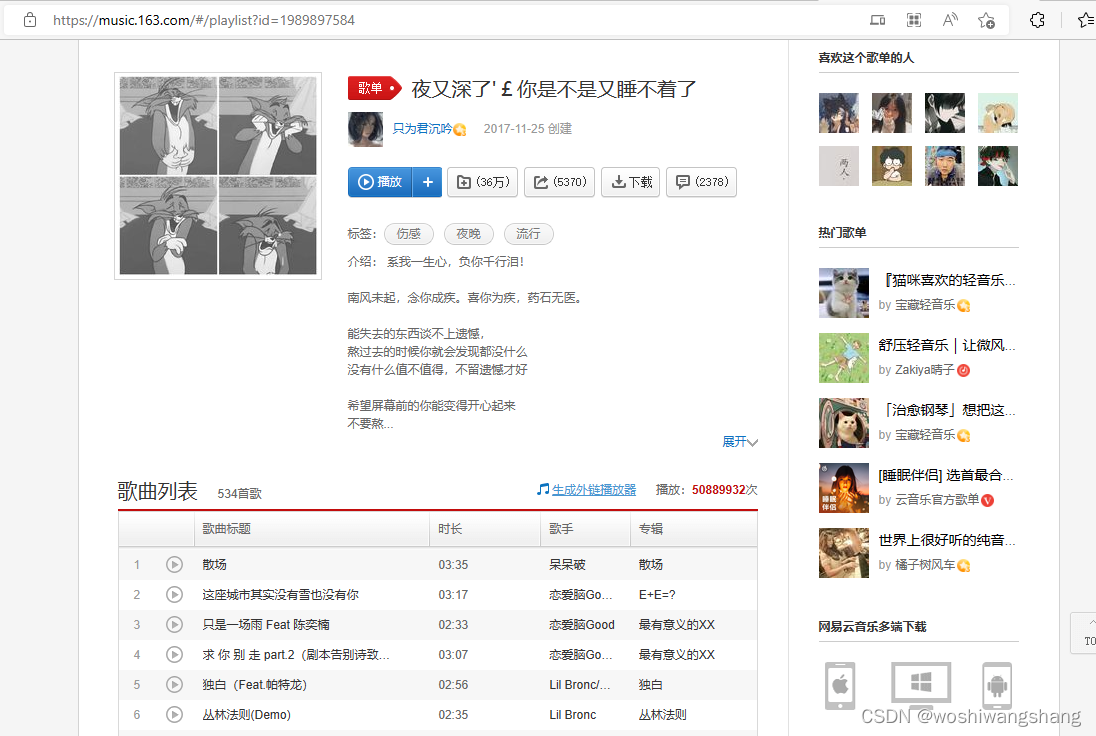Open comments via (2378) button

point(701,182)
